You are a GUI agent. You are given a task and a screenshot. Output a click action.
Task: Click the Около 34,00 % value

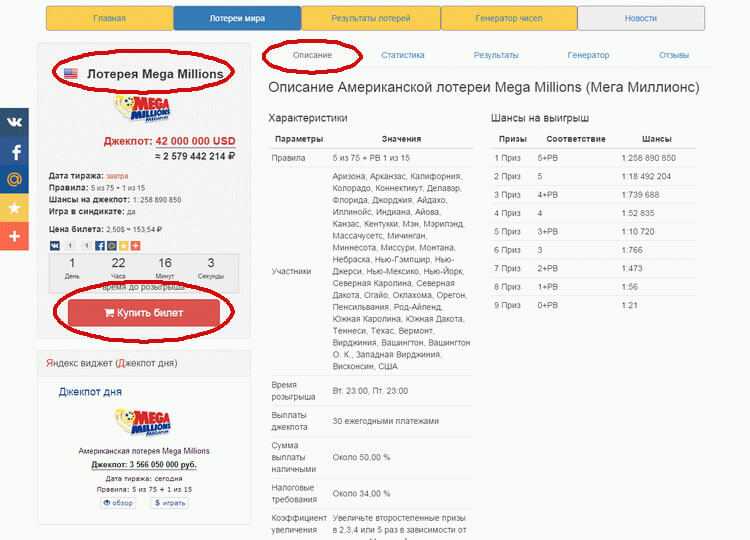361,493
